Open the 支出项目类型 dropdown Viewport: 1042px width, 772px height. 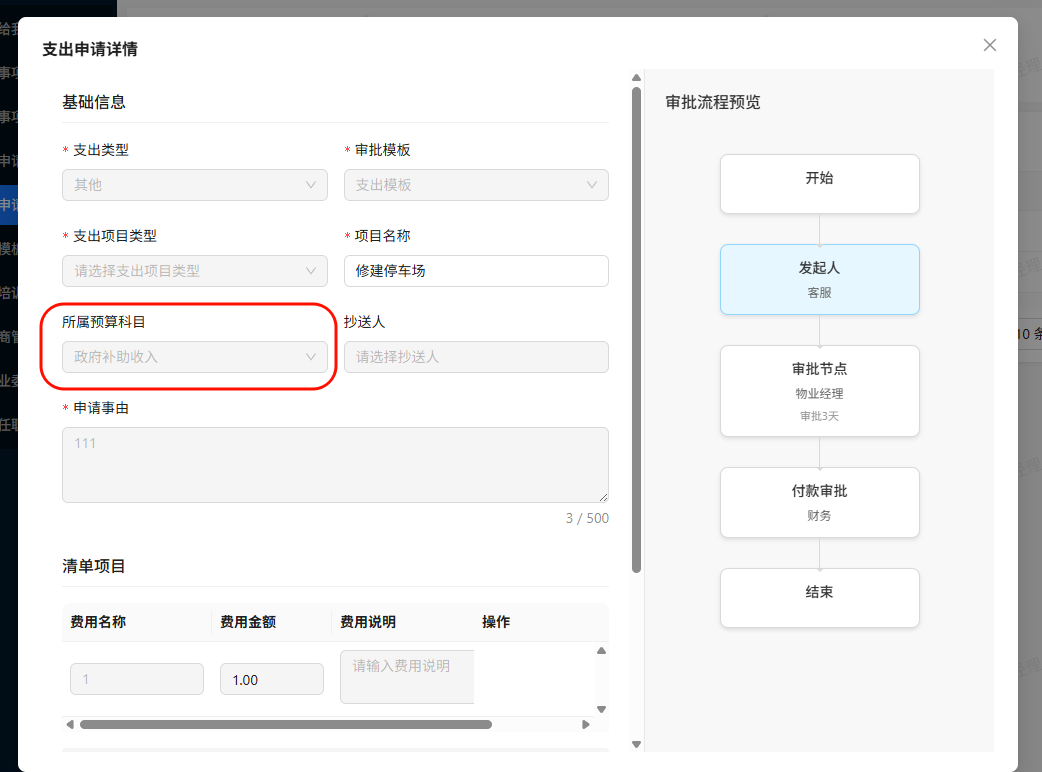click(194, 271)
